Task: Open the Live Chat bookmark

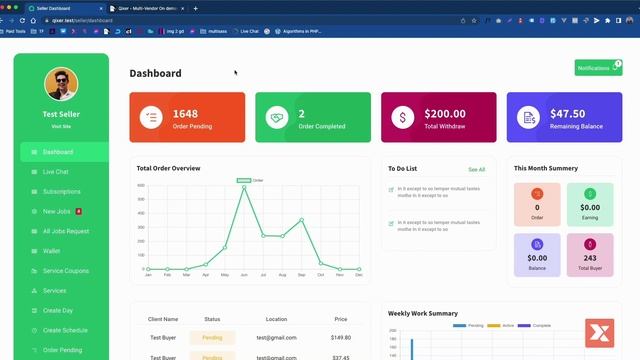Action: [246, 31]
